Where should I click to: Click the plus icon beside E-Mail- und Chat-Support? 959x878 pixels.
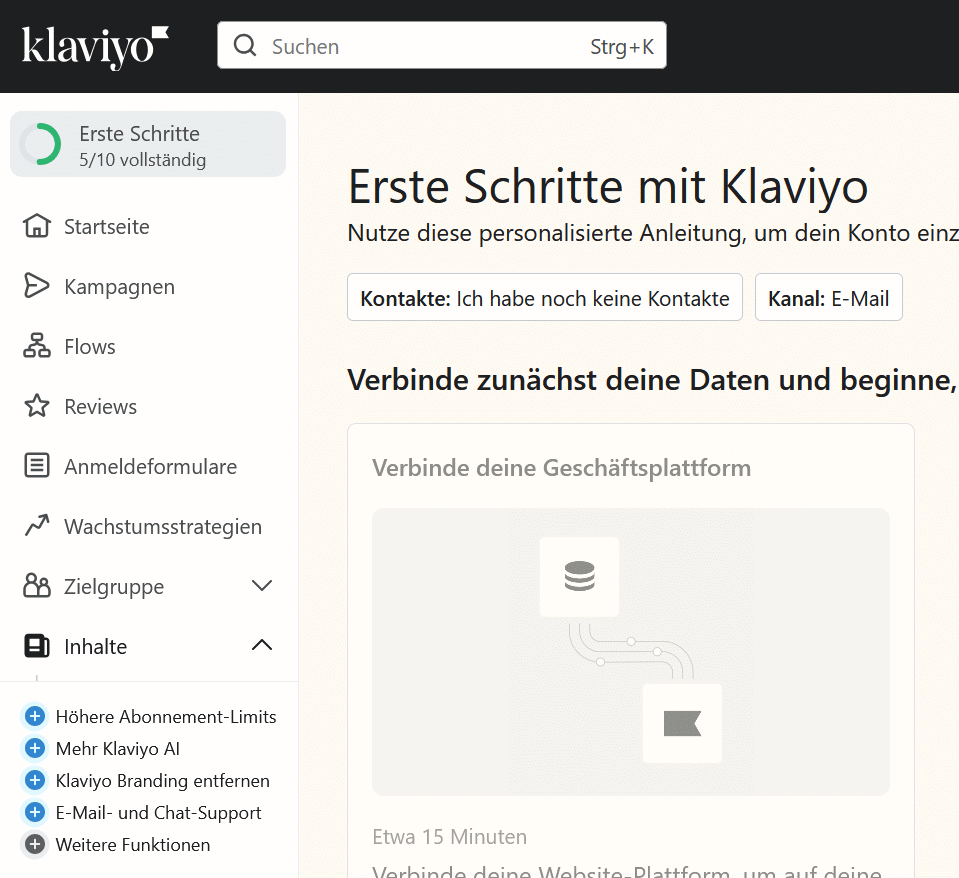(35, 812)
